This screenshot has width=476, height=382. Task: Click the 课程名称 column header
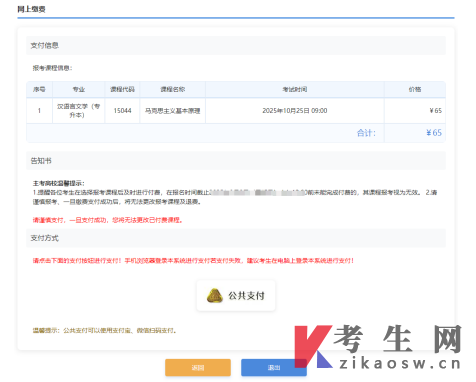173,89
